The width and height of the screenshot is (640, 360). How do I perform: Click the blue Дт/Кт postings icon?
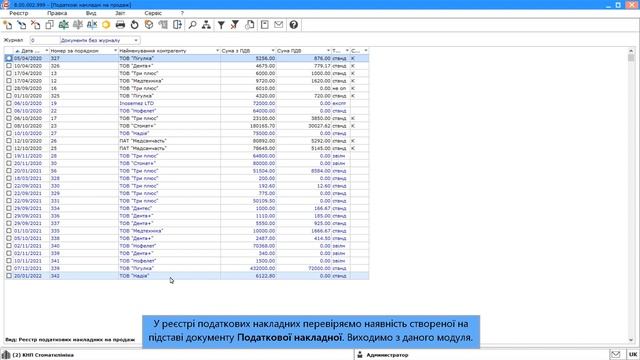(92, 25)
